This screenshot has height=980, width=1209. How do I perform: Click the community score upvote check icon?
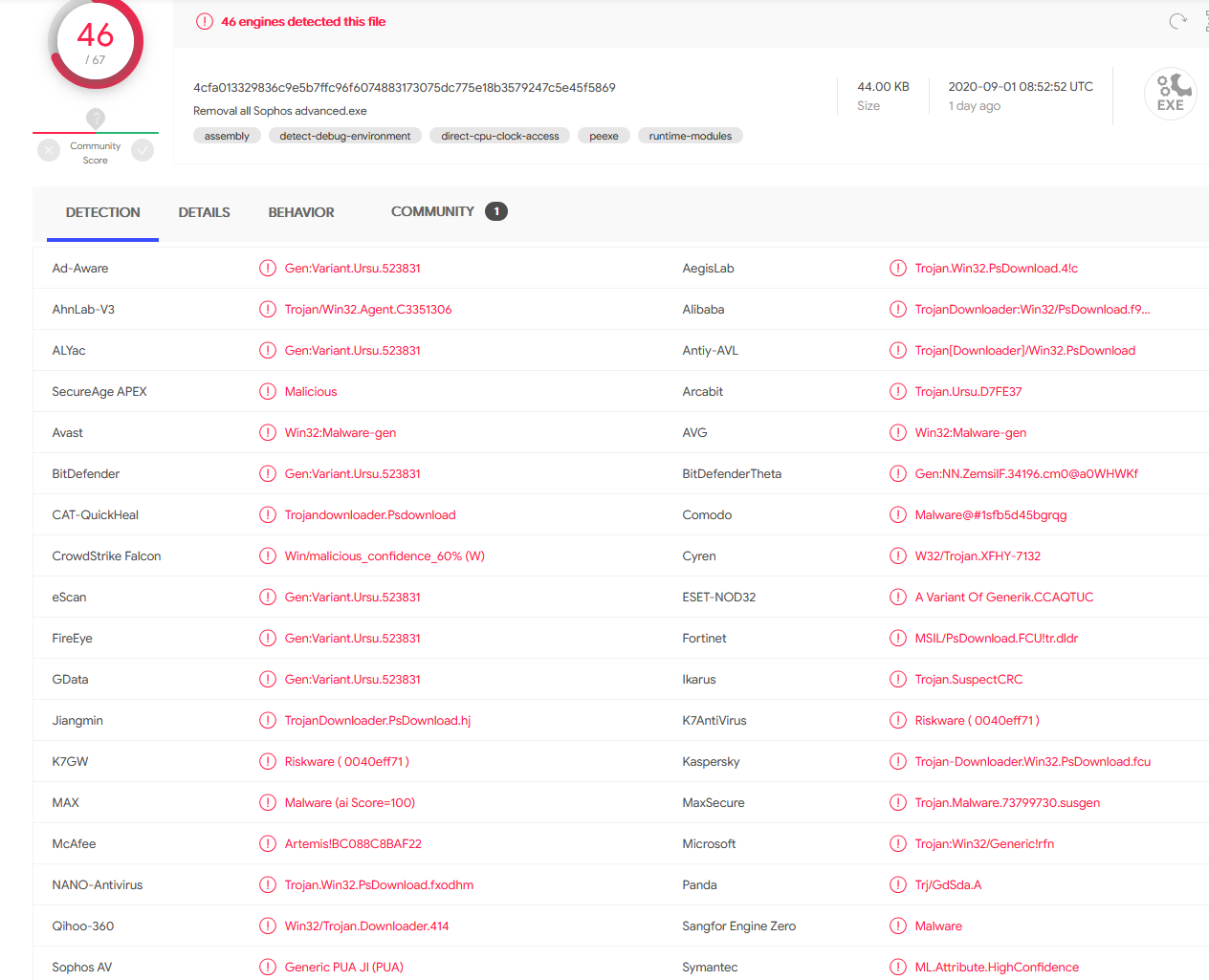click(143, 150)
